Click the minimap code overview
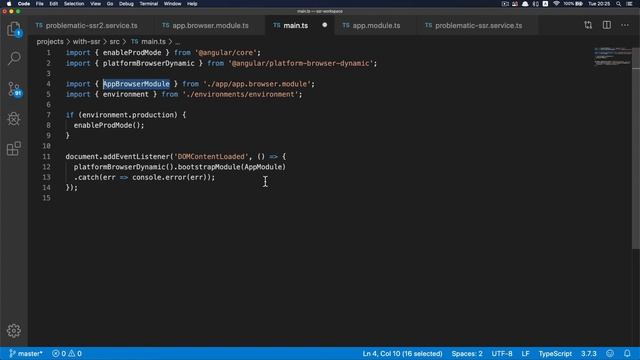The image size is (640, 360). pos(612,56)
